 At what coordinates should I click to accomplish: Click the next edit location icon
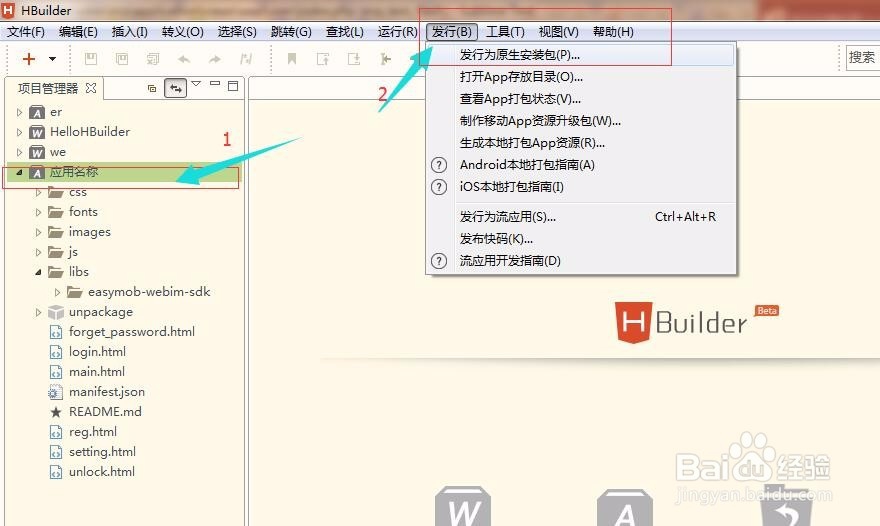point(354,58)
